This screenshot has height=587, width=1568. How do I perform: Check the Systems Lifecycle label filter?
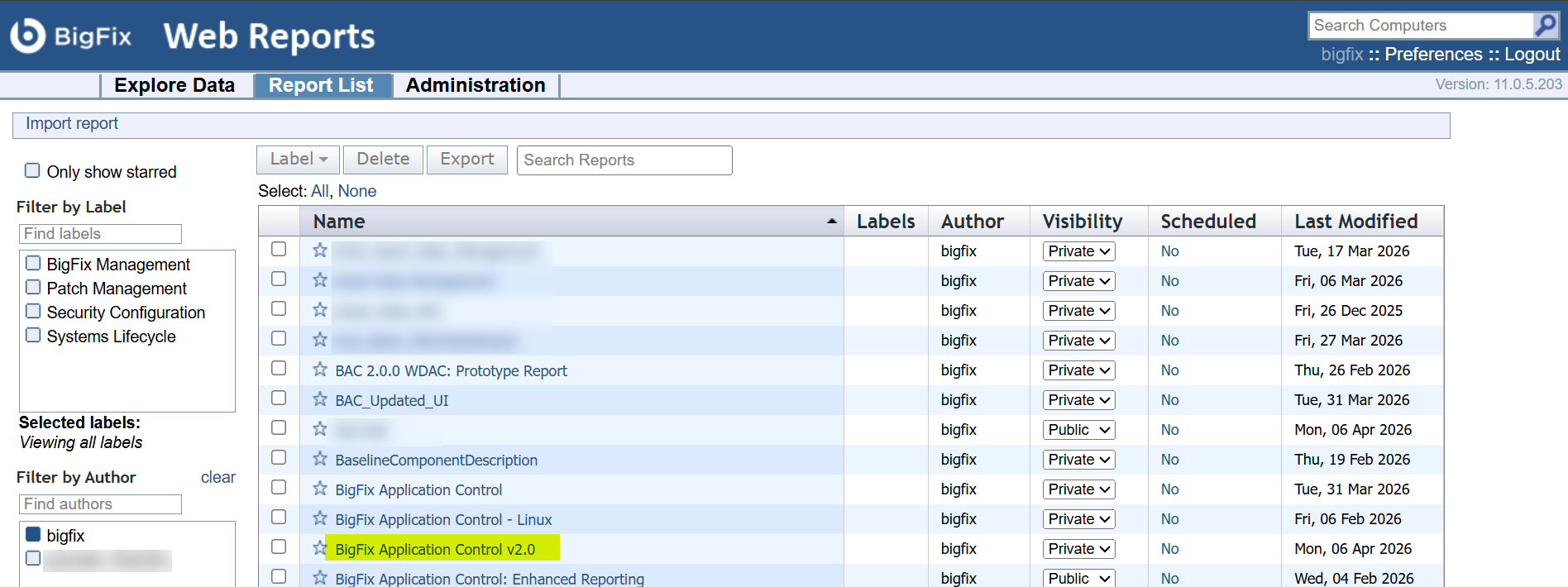tap(33, 335)
